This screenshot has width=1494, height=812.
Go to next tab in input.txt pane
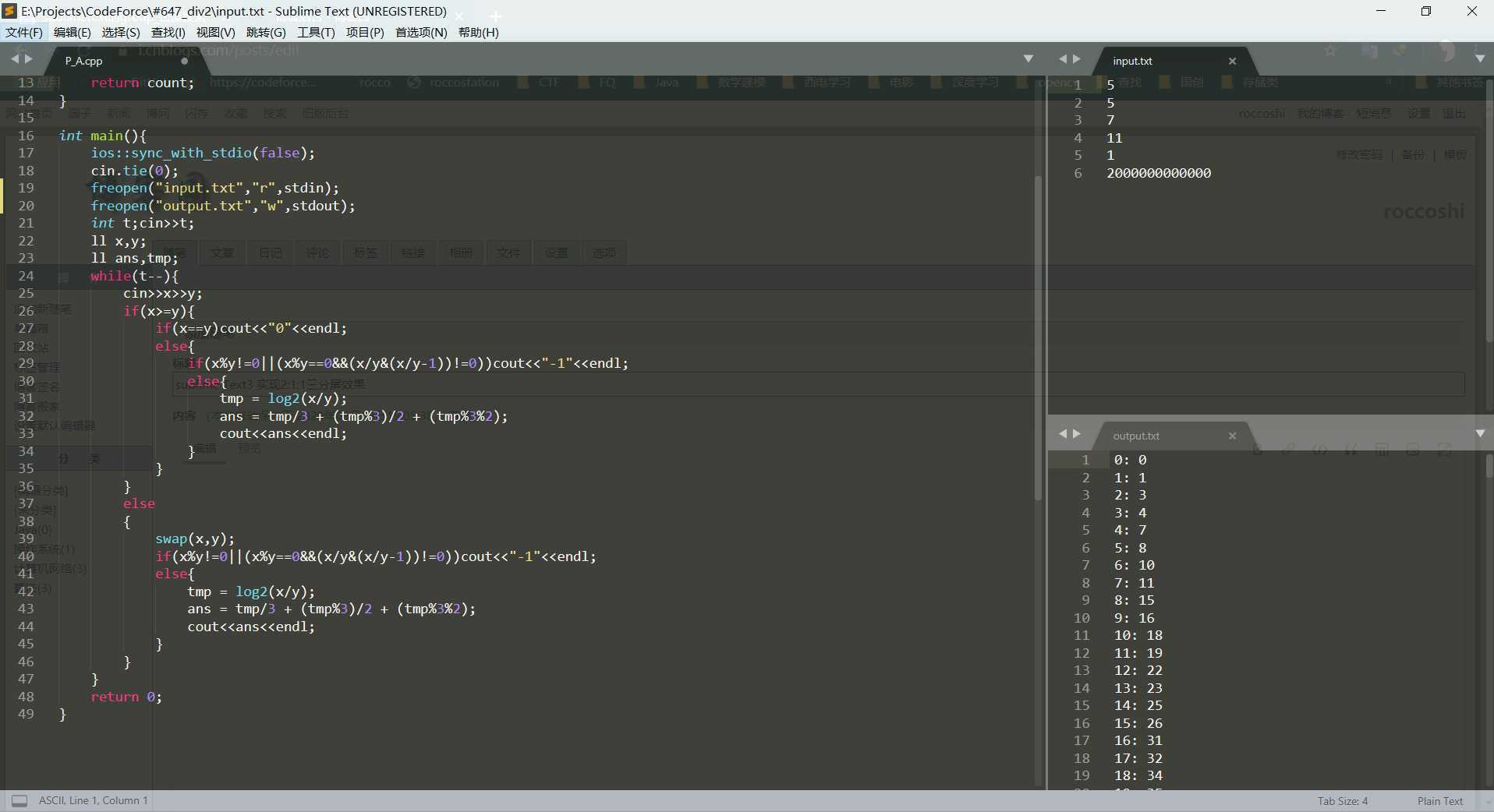pos(1076,58)
